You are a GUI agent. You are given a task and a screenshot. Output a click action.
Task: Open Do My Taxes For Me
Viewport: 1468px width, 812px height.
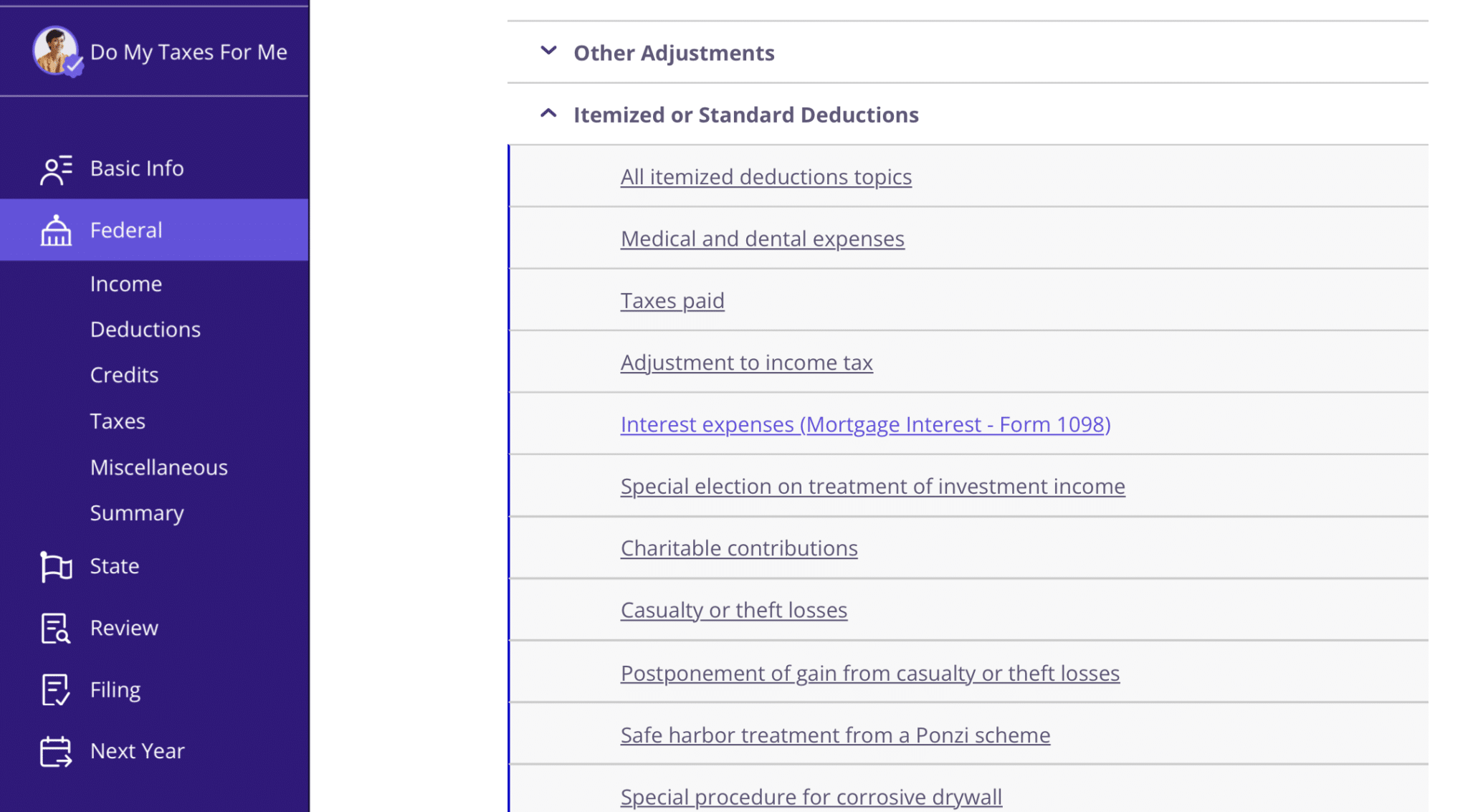pos(189,52)
